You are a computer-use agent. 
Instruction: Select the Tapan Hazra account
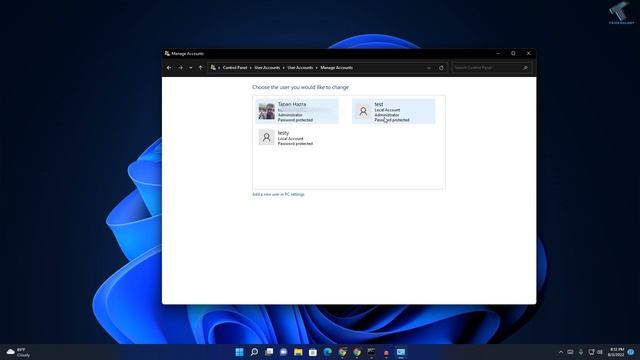[x=297, y=111]
